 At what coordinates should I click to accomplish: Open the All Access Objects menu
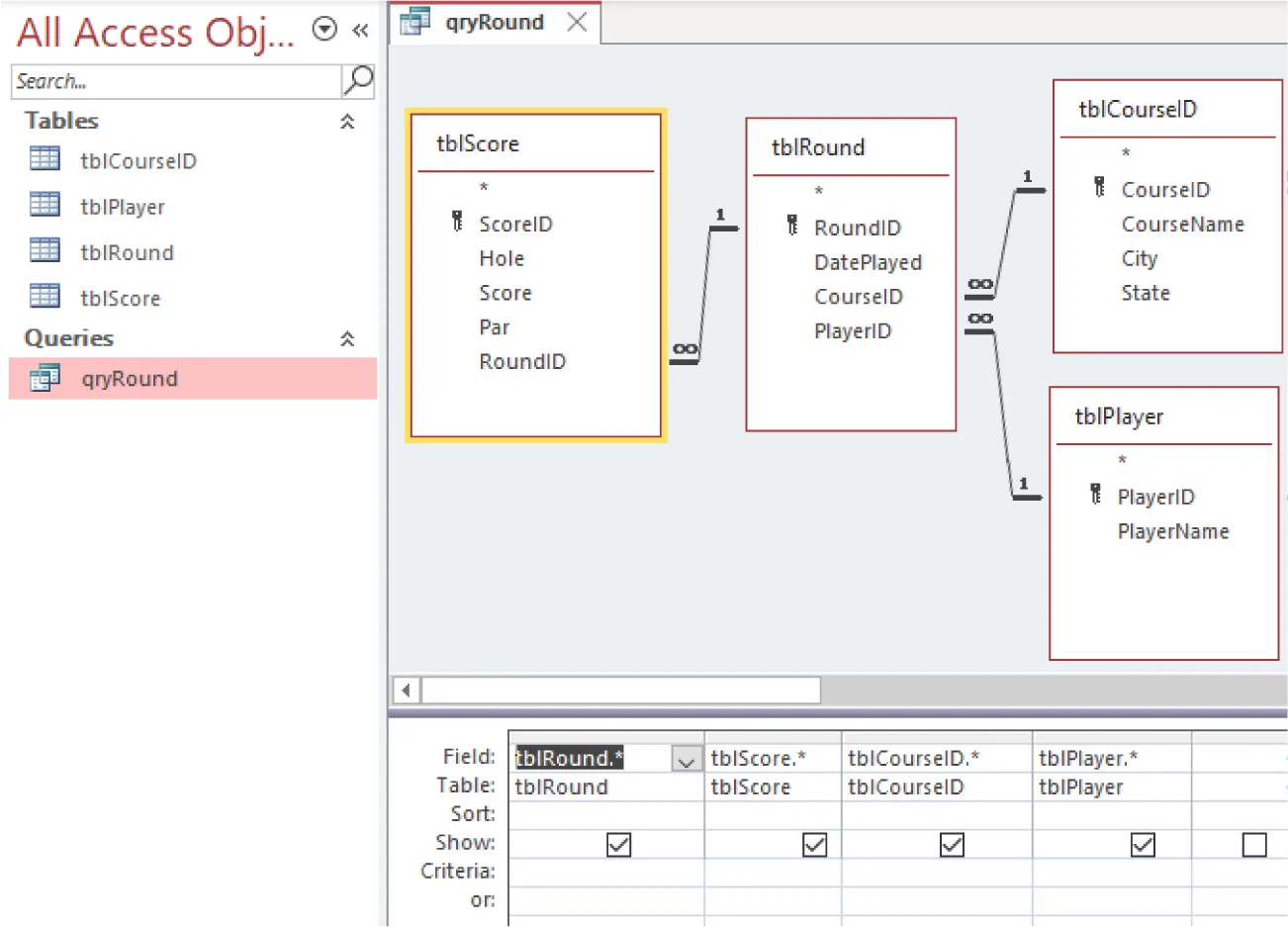[323, 30]
